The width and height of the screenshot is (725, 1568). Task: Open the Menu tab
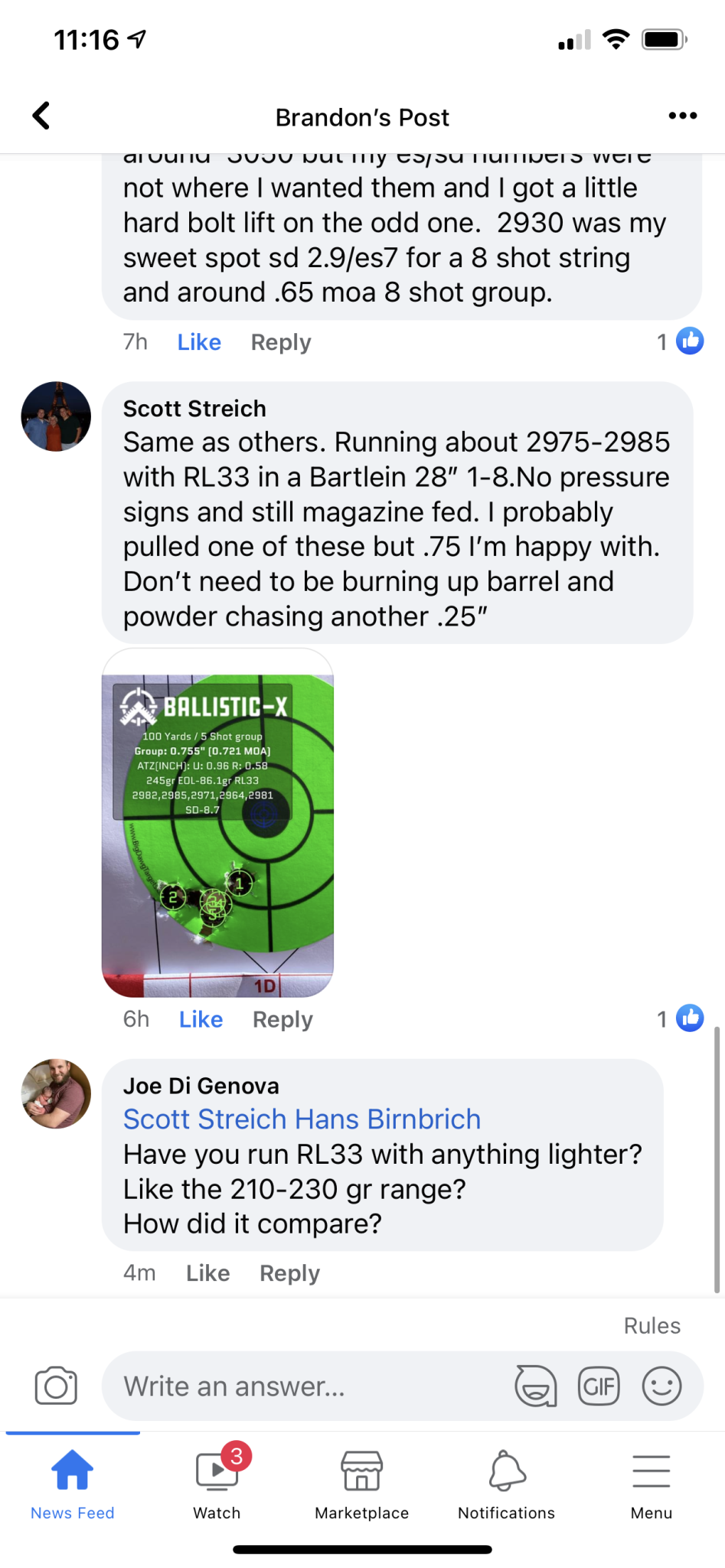(652, 1485)
